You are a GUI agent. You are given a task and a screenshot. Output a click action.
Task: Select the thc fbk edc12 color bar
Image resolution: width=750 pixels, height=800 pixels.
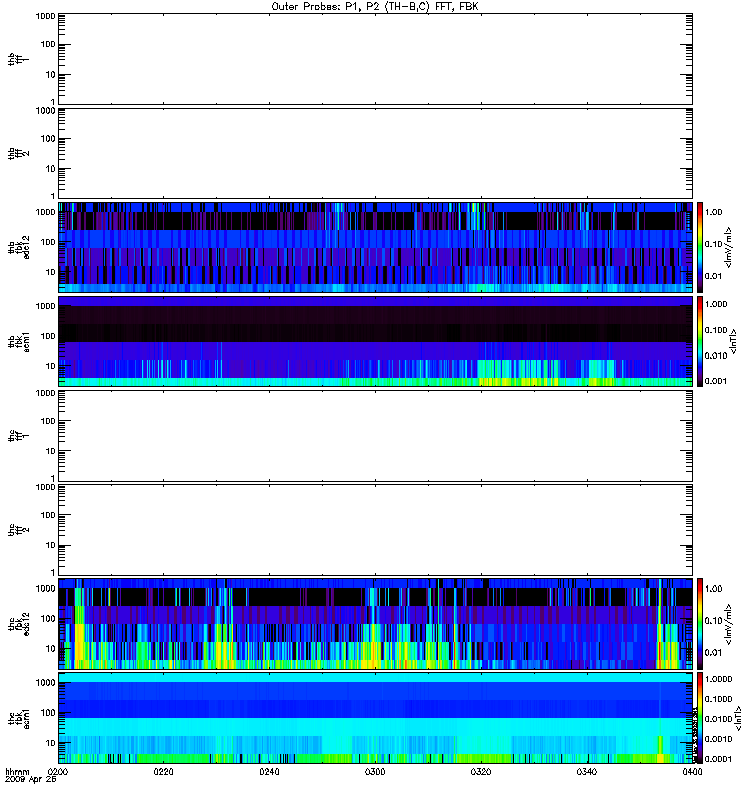point(700,623)
